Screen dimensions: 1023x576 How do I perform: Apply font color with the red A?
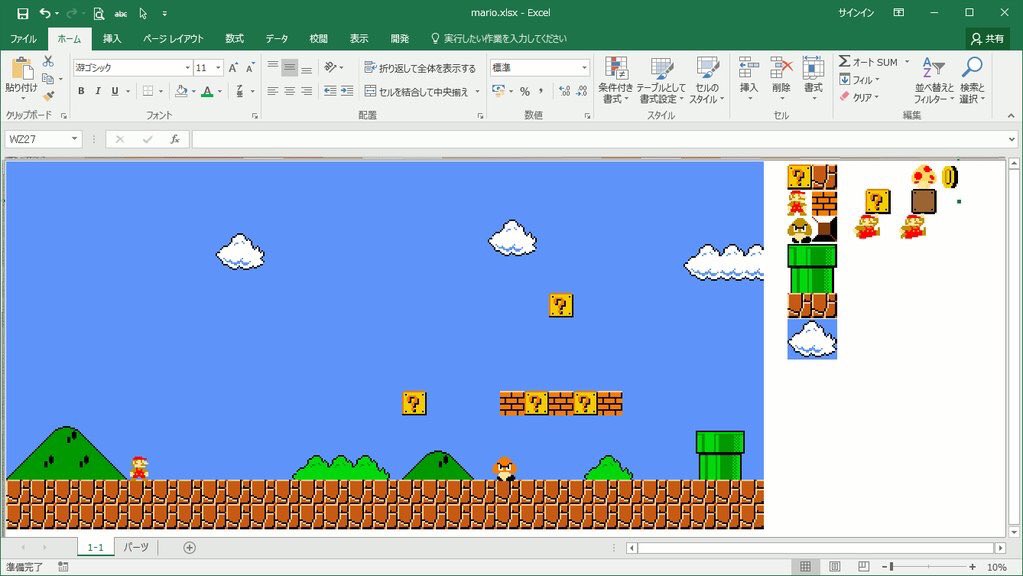207,91
